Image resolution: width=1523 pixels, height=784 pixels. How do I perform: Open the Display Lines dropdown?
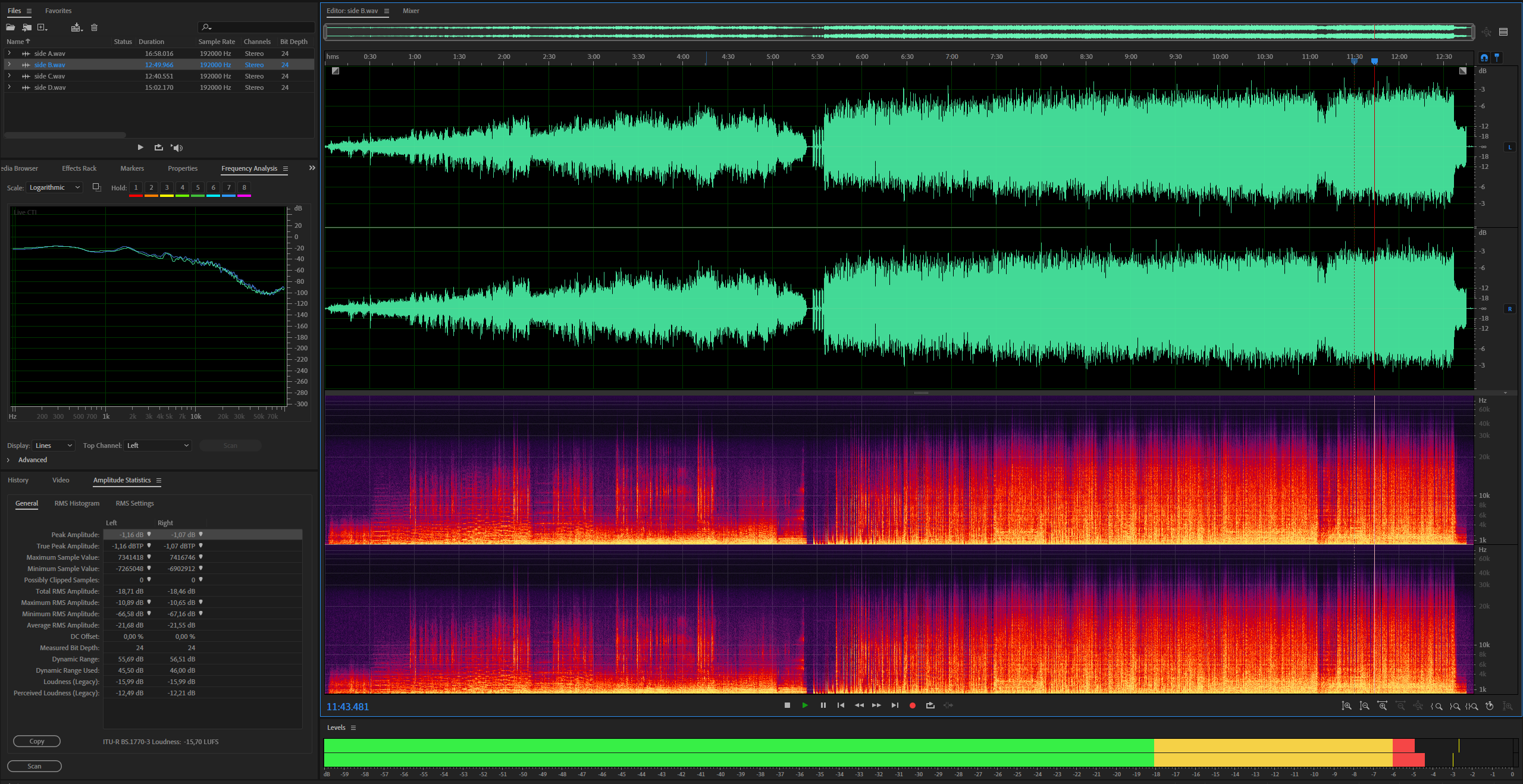pyautogui.click(x=54, y=446)
